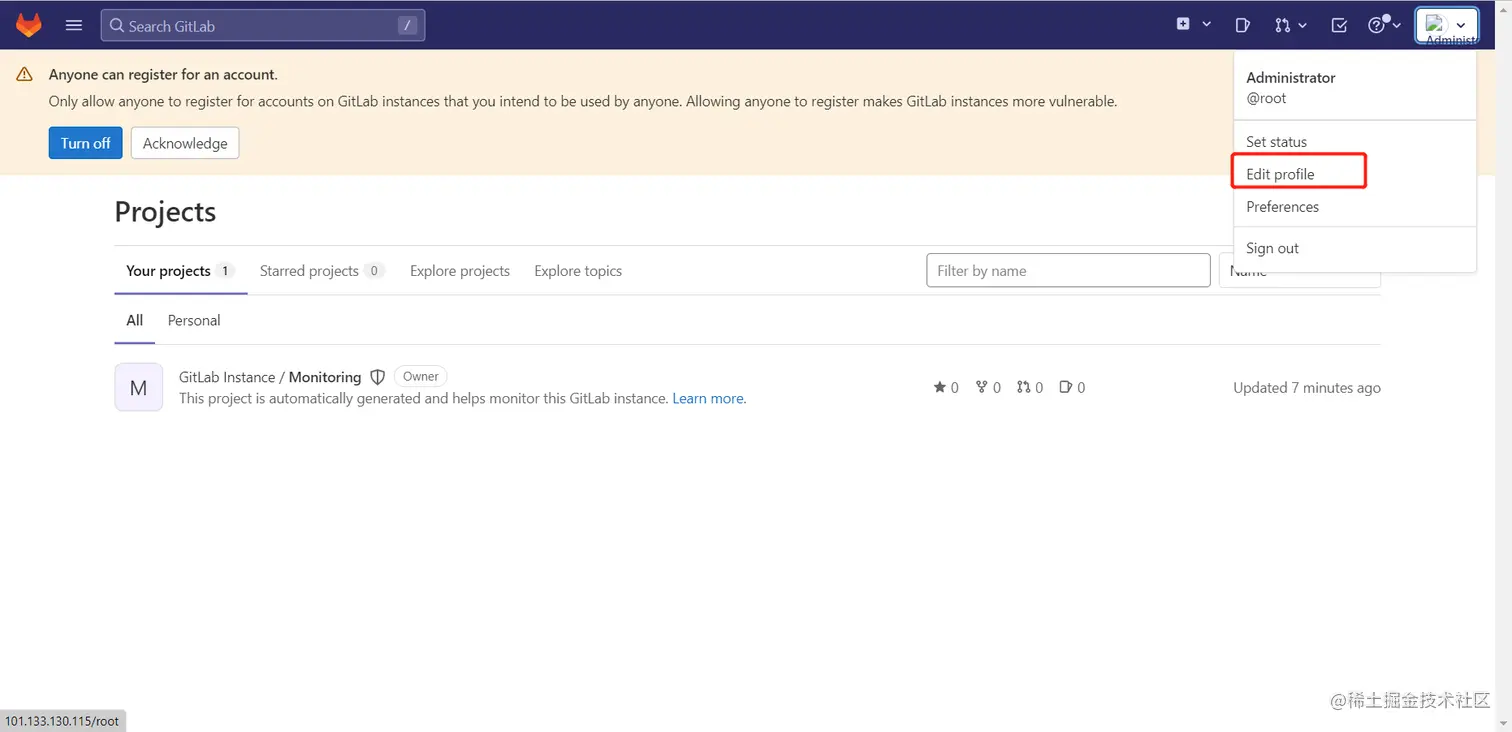This screenshot has width=1512, height=732.
Task: Click the Your projects count badge 1
Action: [225, 271]
